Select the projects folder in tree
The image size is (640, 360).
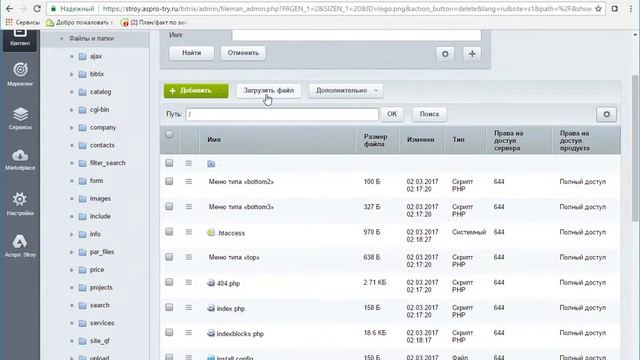[101, 288]
